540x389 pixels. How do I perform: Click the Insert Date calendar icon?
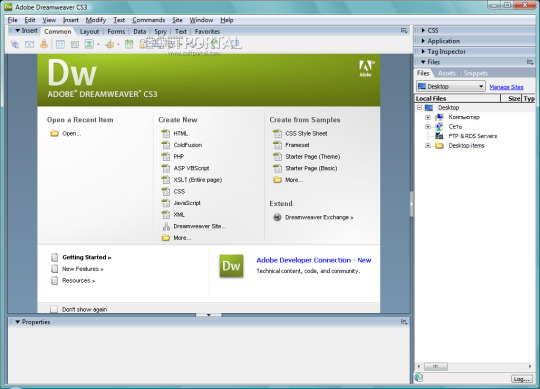[x=129, y=44]
